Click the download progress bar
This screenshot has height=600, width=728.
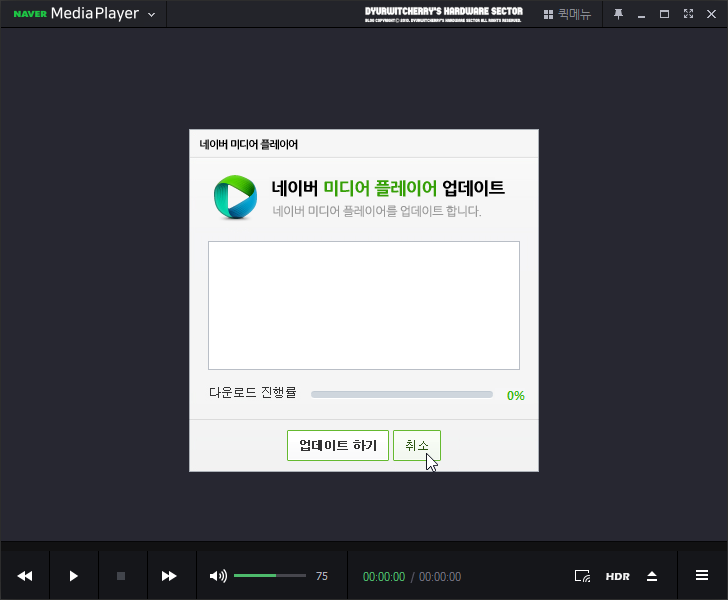tap(402, 394)
